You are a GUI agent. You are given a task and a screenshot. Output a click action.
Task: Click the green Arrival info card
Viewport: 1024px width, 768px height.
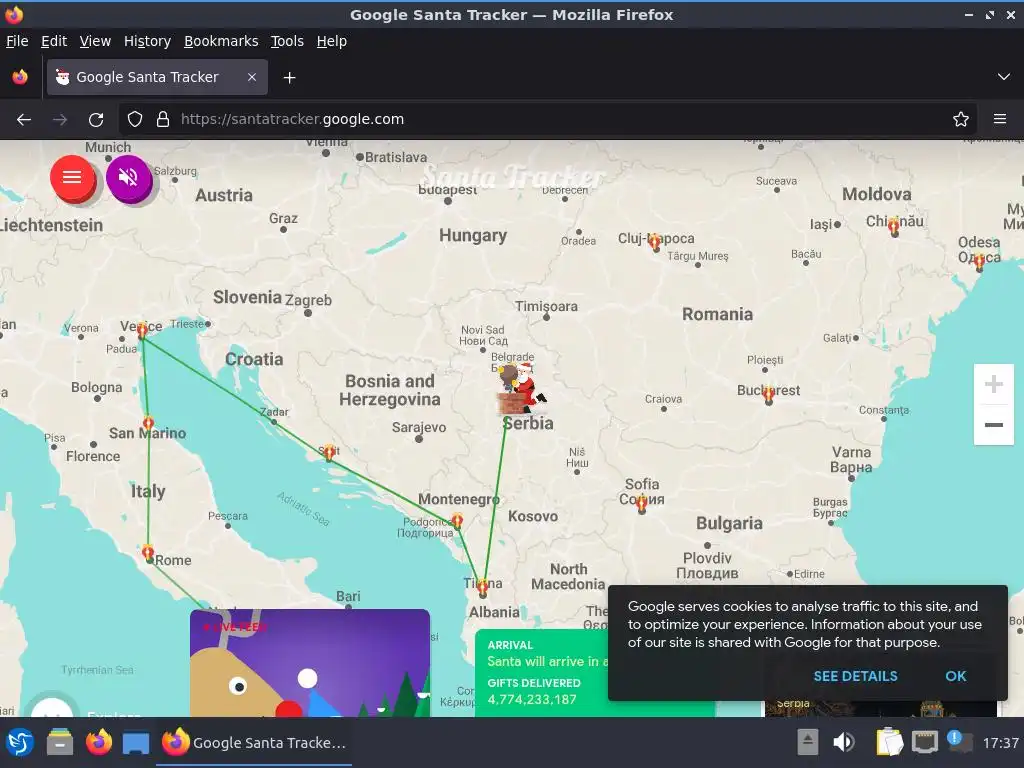(x=542, y=673)
